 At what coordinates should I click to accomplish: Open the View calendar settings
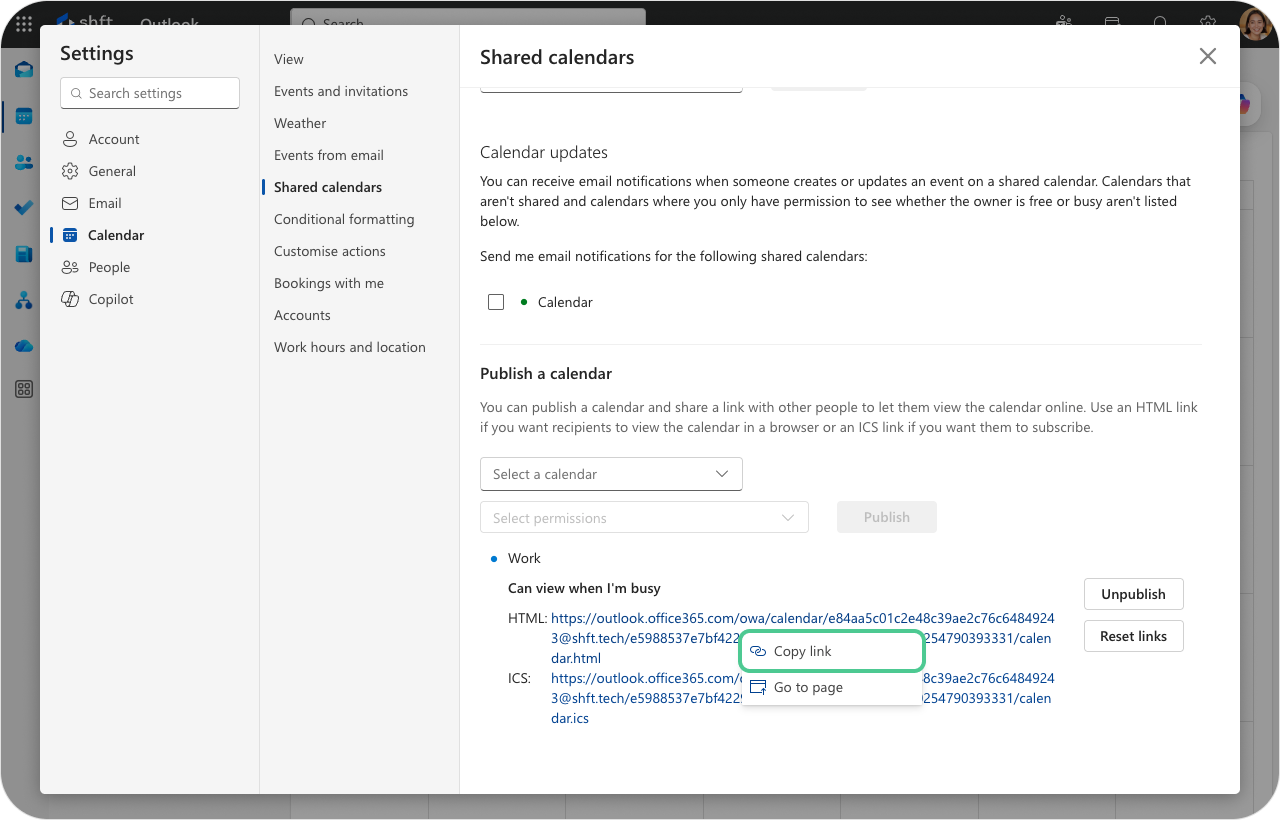click(289, 59)
